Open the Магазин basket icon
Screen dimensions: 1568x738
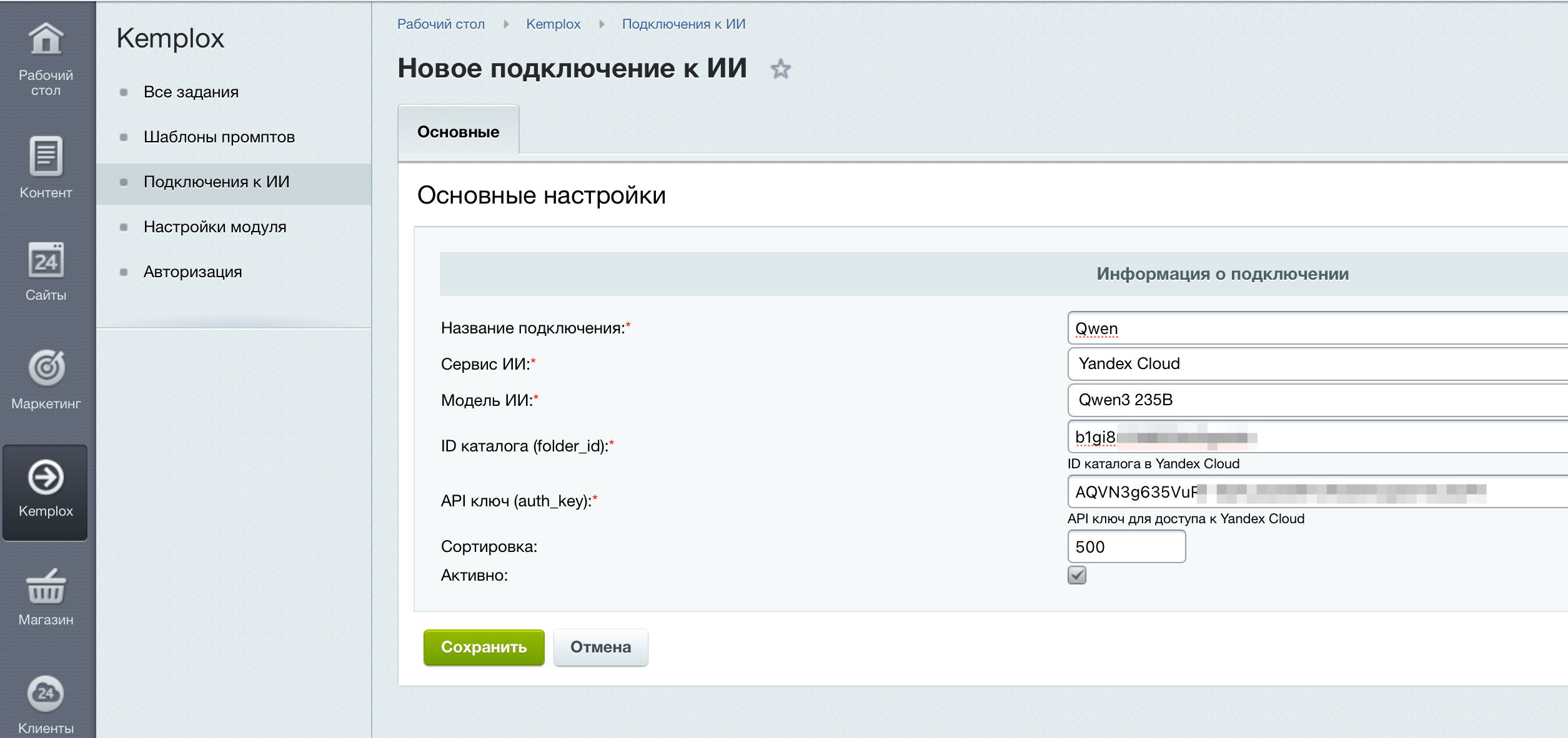pos(46,587)
